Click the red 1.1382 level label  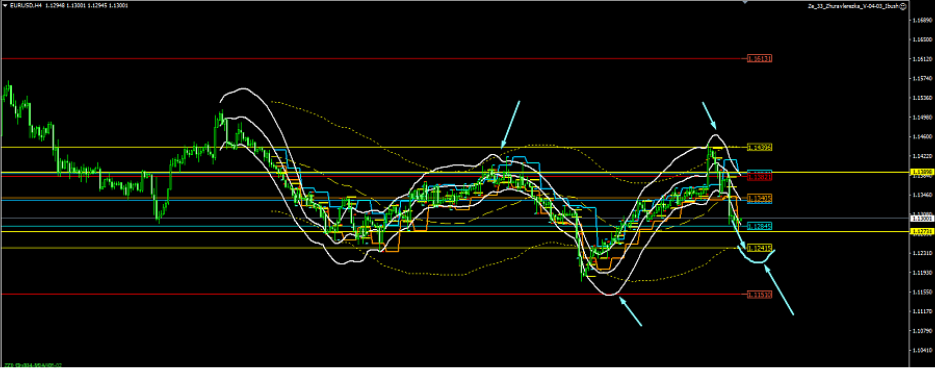[x=760, y=177]
